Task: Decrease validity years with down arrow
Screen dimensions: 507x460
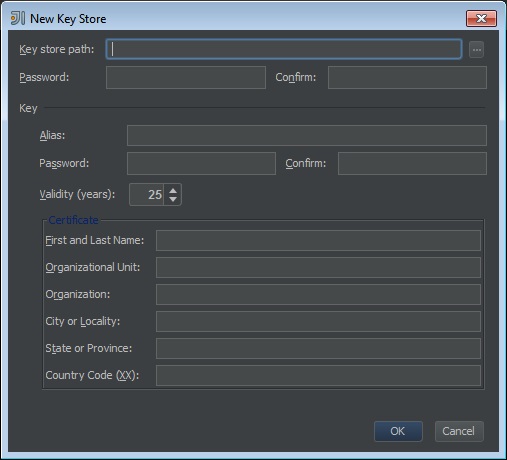Action: [173, 199]
